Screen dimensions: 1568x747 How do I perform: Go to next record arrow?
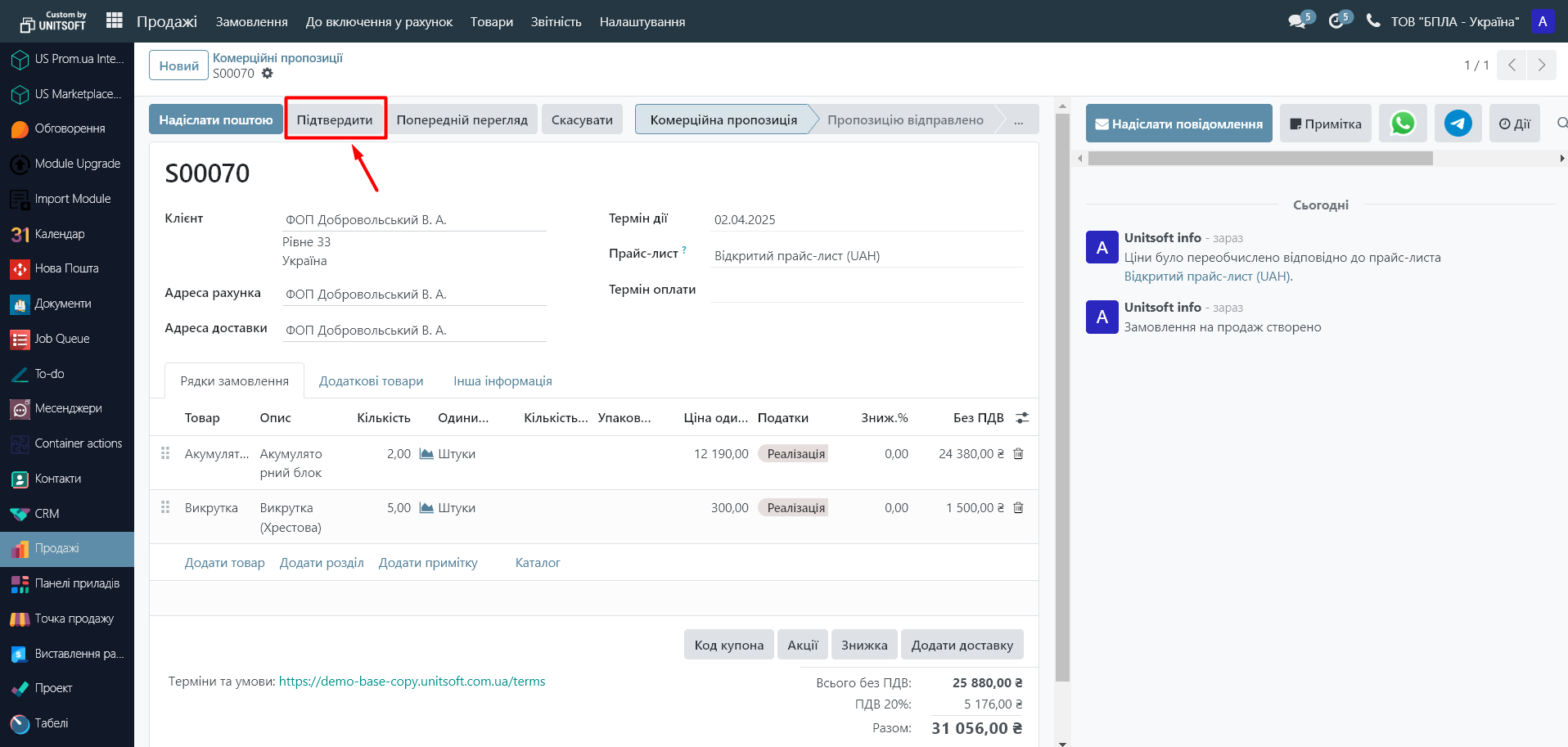[x=1541, y=65]
